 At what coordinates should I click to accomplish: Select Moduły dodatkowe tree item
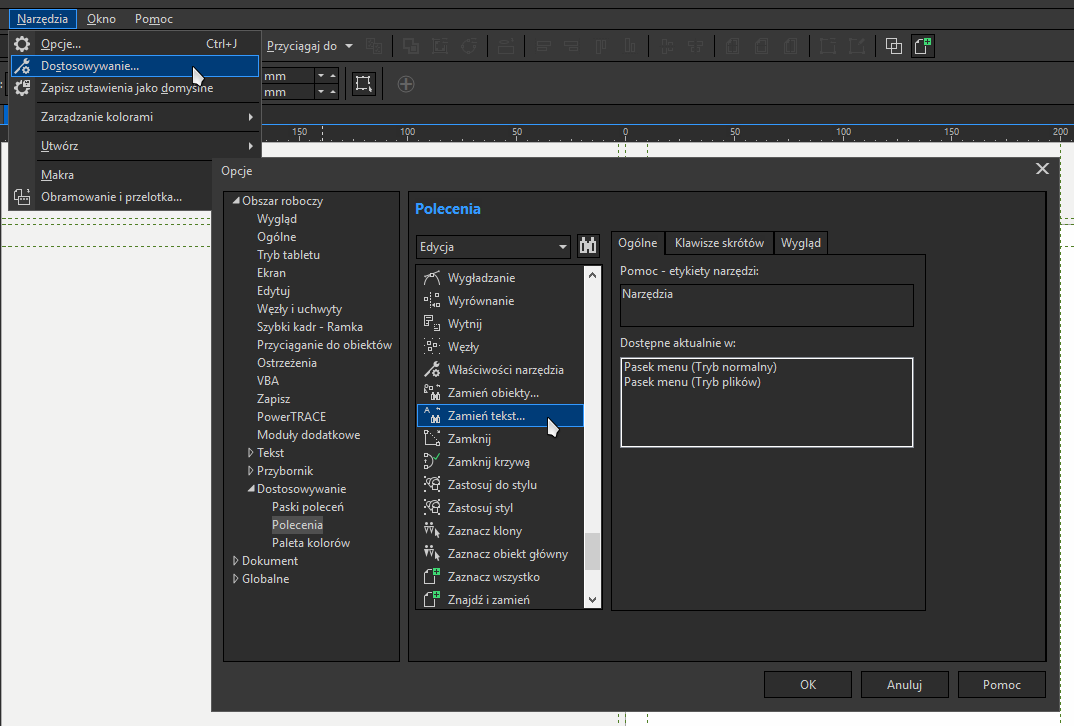(x=308, y=435)
